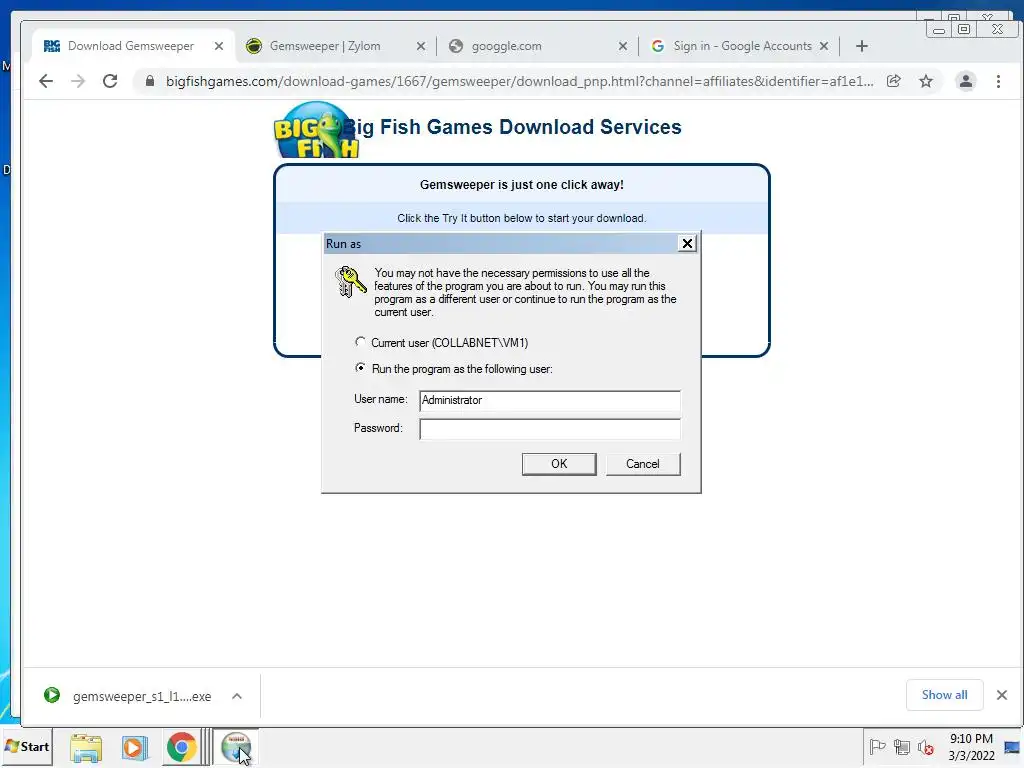Open a new browser tab
Viewport: 1024px width, 768px height.
tap(861, 46)
